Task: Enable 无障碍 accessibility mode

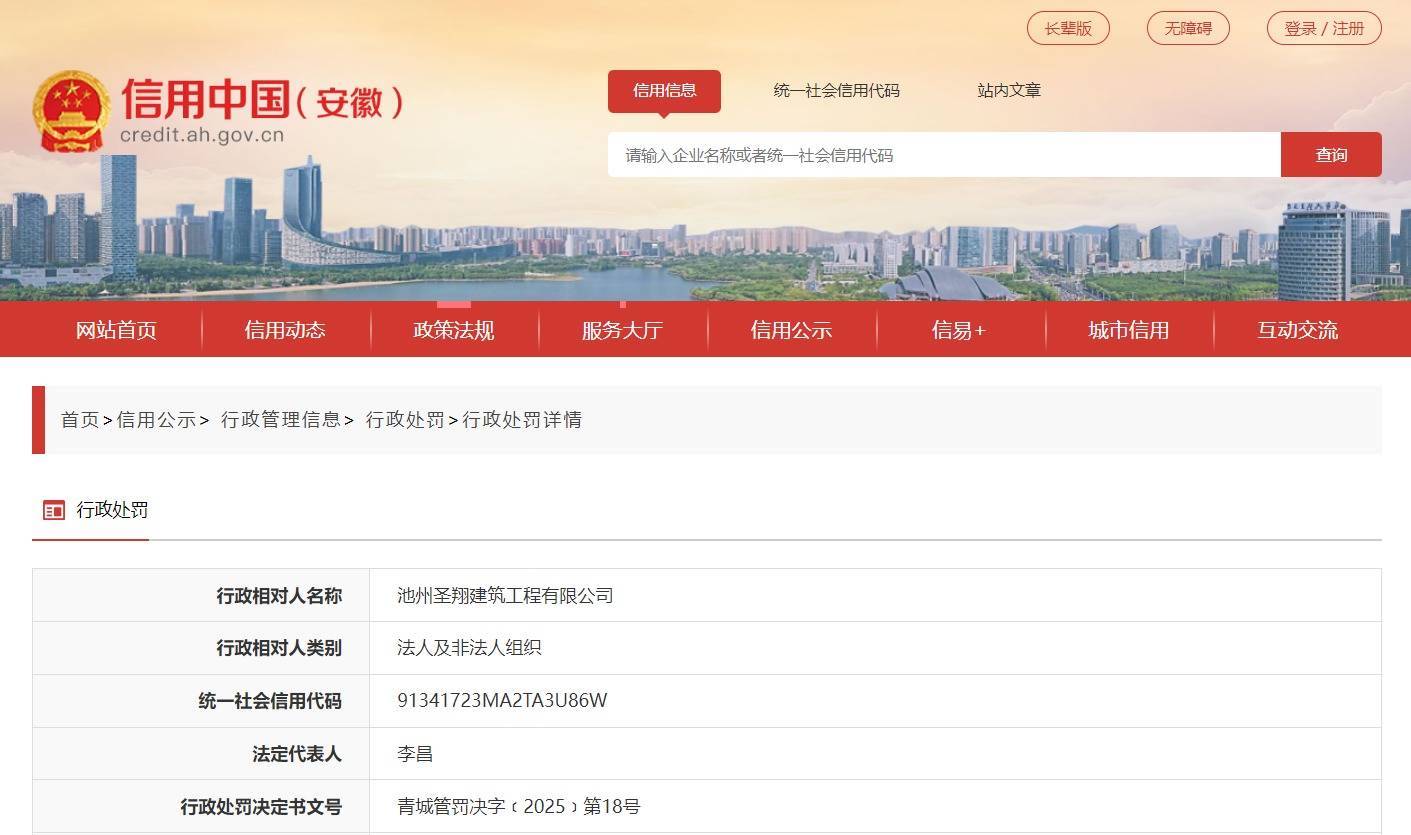Action: click(x=1188, y=28)
